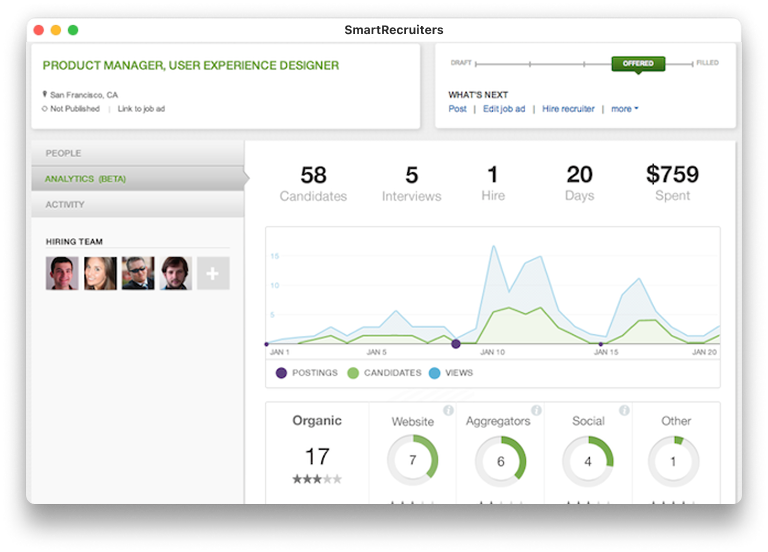Click the info icon next to Website
This screenshot has width=768, height=552.
[x=448, y=410]
